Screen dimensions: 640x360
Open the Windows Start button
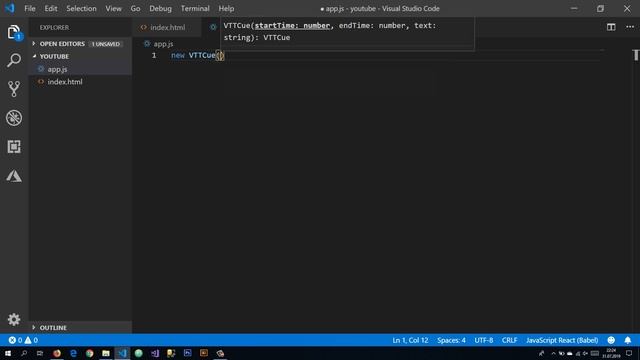[8, 353]
